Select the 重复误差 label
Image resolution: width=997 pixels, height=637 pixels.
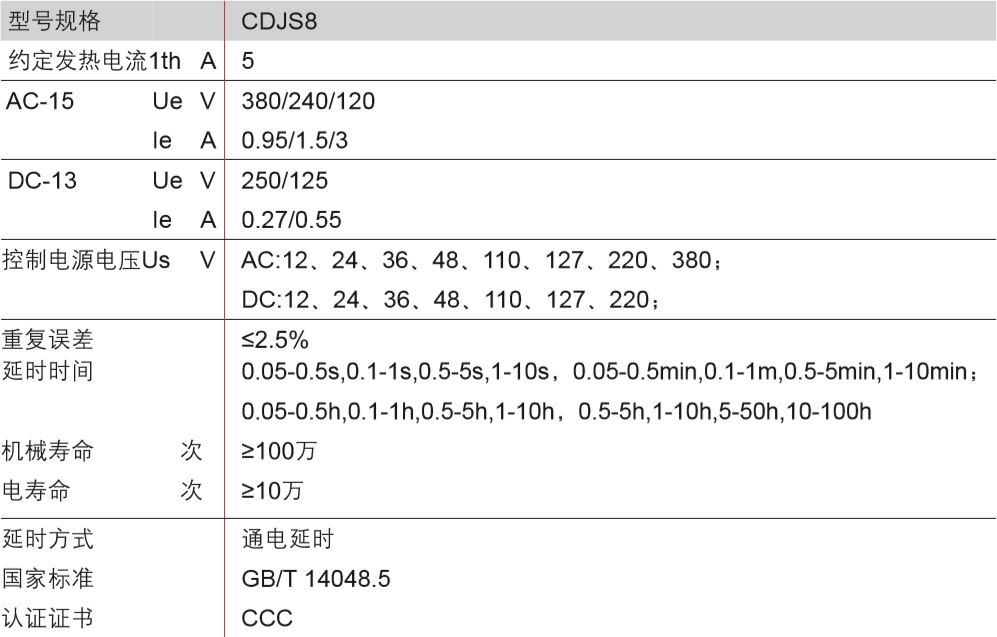coord(48,340)
